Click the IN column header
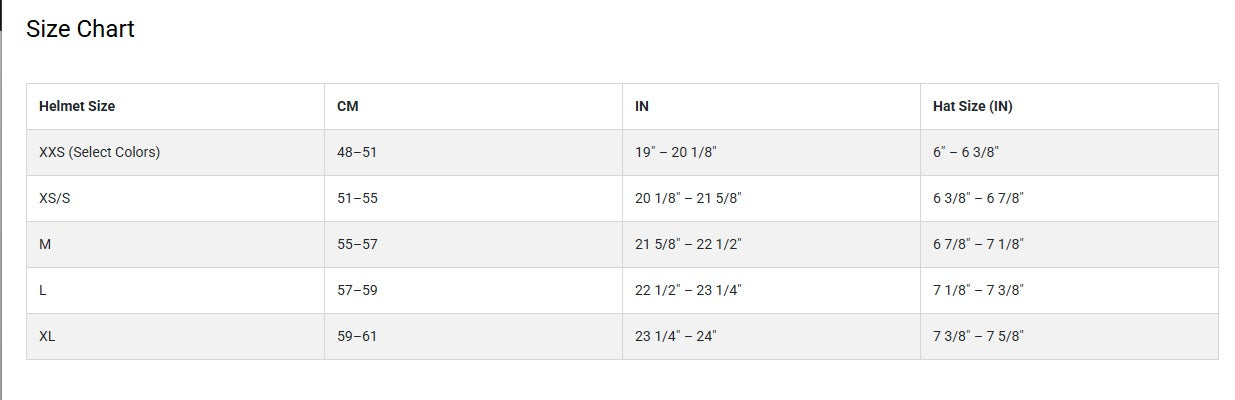The image size is (1235, 400). [x=642, y=106]
